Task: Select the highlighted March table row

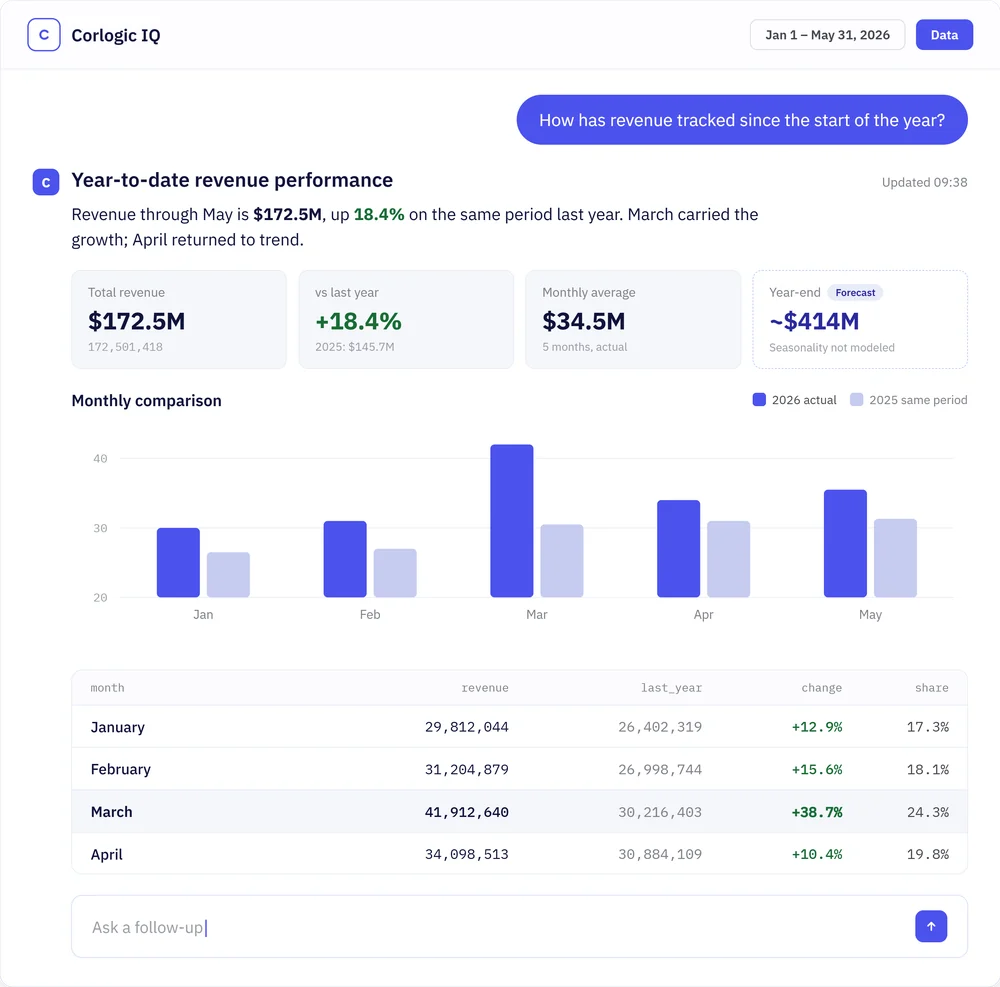Action: pos(519,812)
